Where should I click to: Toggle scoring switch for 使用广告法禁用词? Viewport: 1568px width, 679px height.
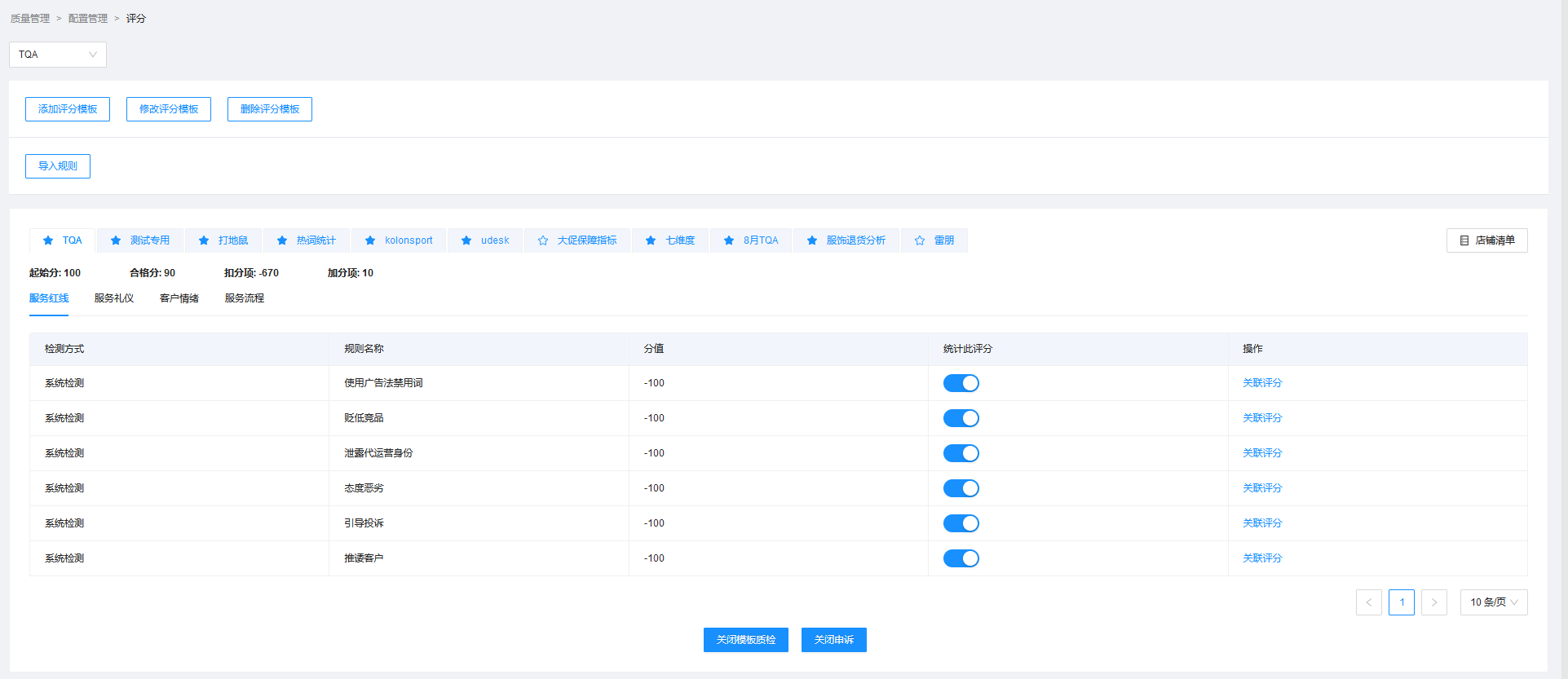tap(961, 383)
